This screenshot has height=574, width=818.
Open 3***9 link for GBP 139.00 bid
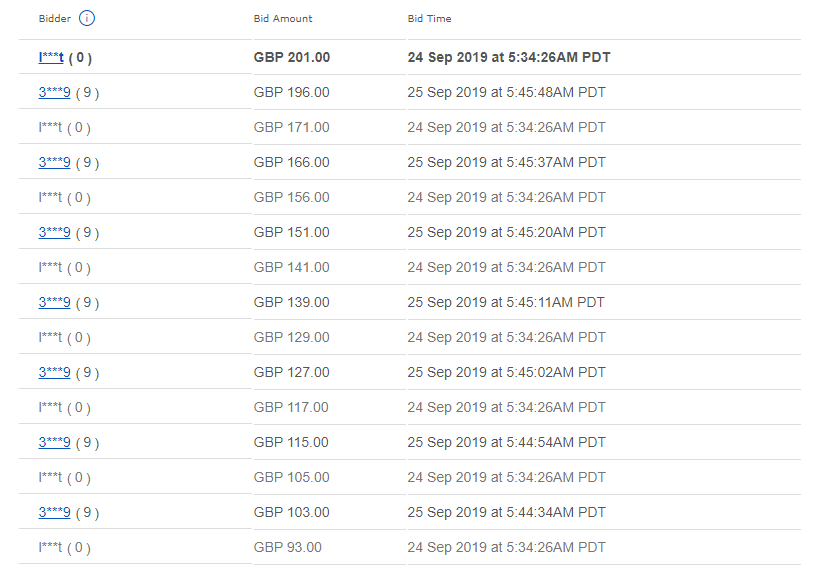point(54,302)
